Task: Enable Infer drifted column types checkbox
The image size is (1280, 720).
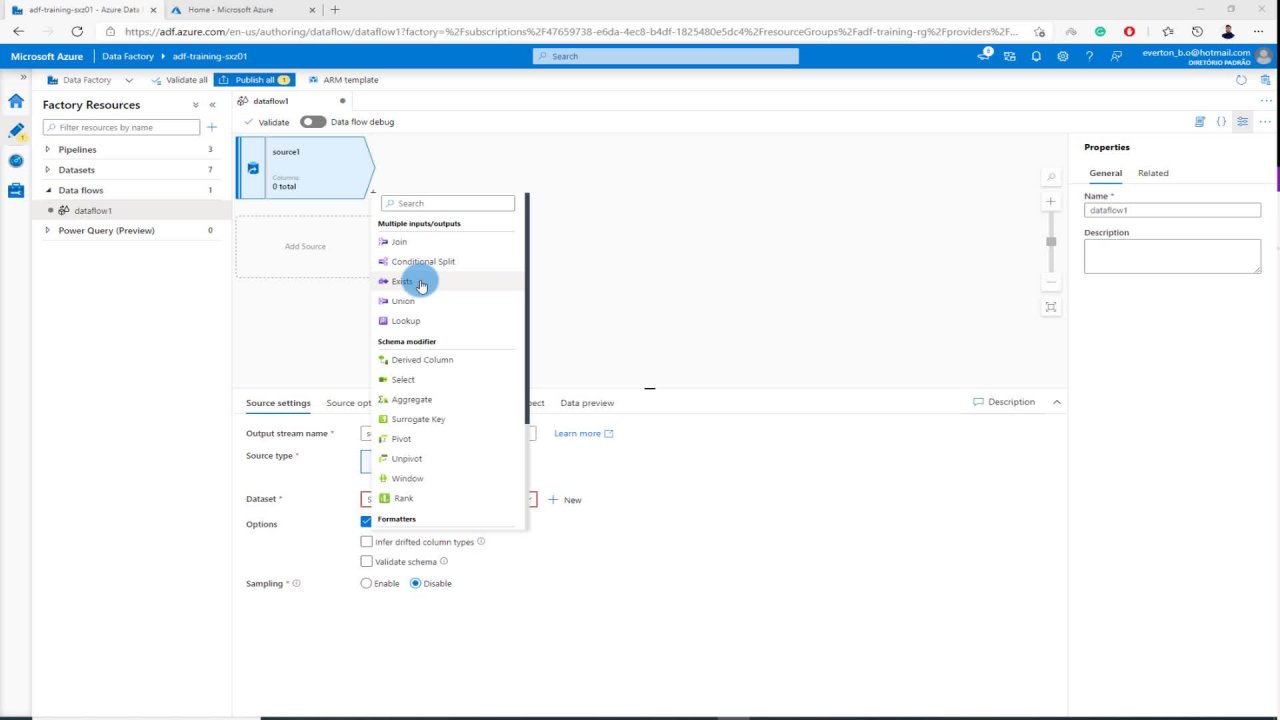Action: (x=366, y=542)
